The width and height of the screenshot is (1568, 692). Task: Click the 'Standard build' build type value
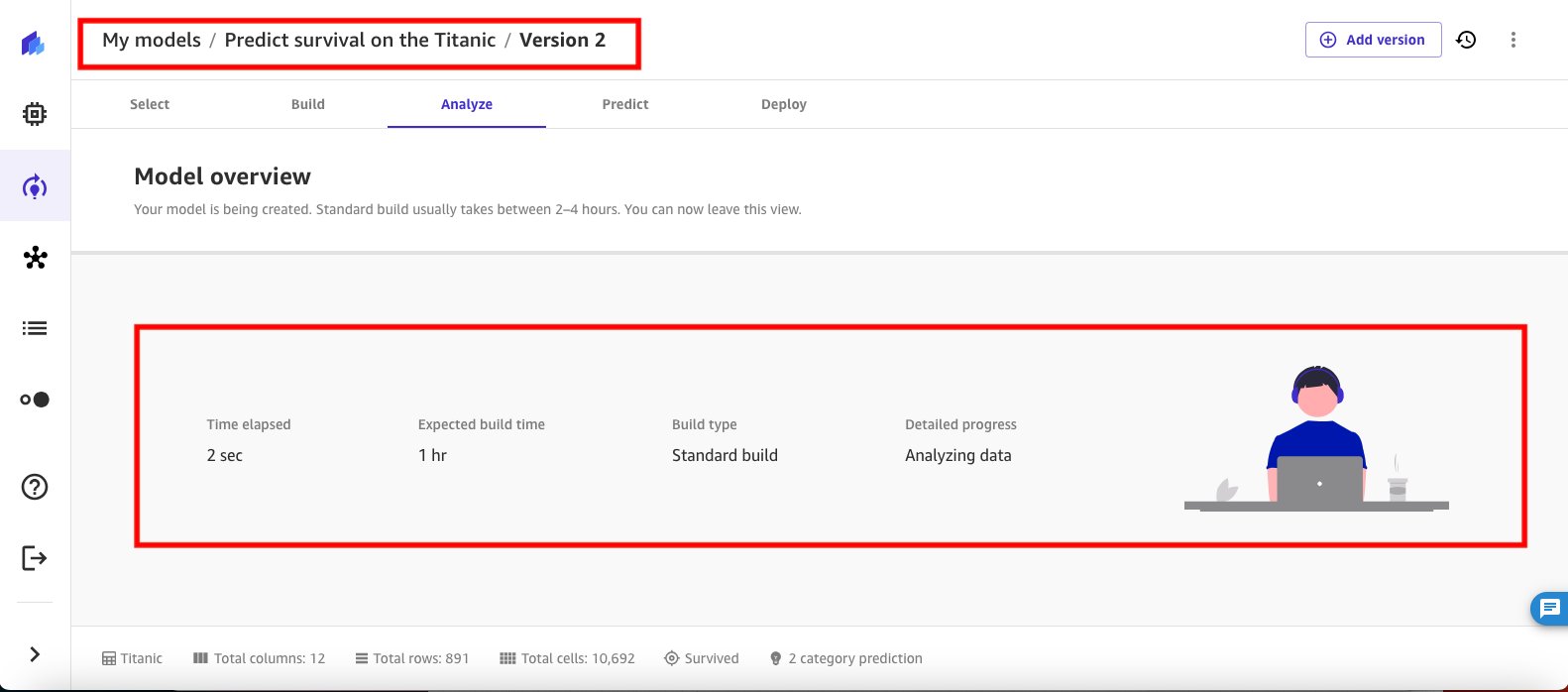click(x=725, y=455)
